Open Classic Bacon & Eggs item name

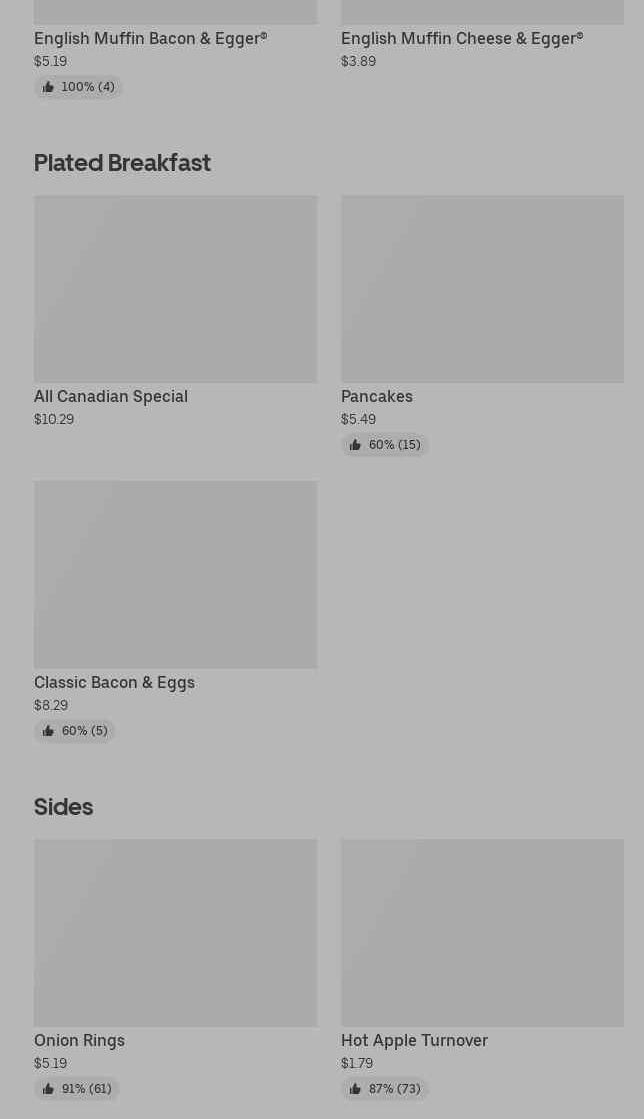pyautogui.click(x=114, y=682)
